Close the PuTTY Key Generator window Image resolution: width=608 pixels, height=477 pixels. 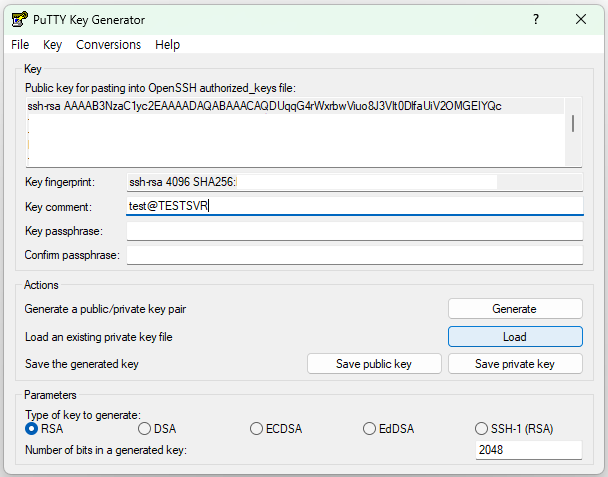tap(581, 19)
